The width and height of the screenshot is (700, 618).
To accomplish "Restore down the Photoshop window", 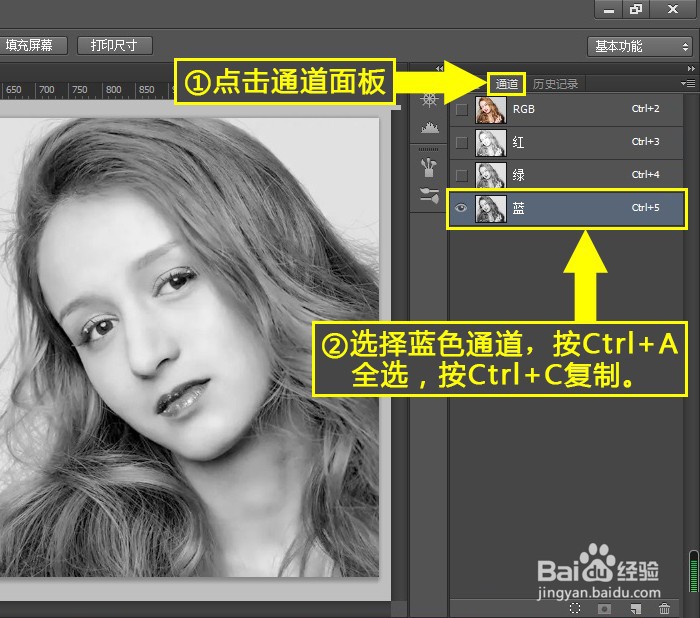I will click(636, 9).
